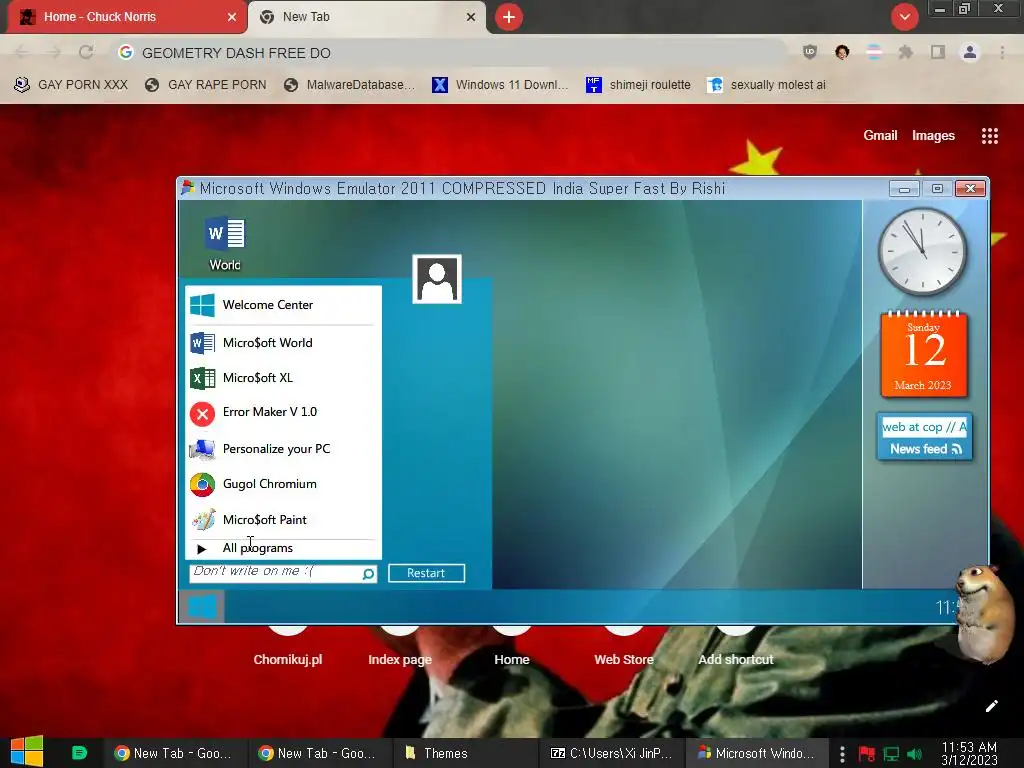Open the Gmail link
The image size is (1024, 768).
pyautogui.click(x=880, y=135)
